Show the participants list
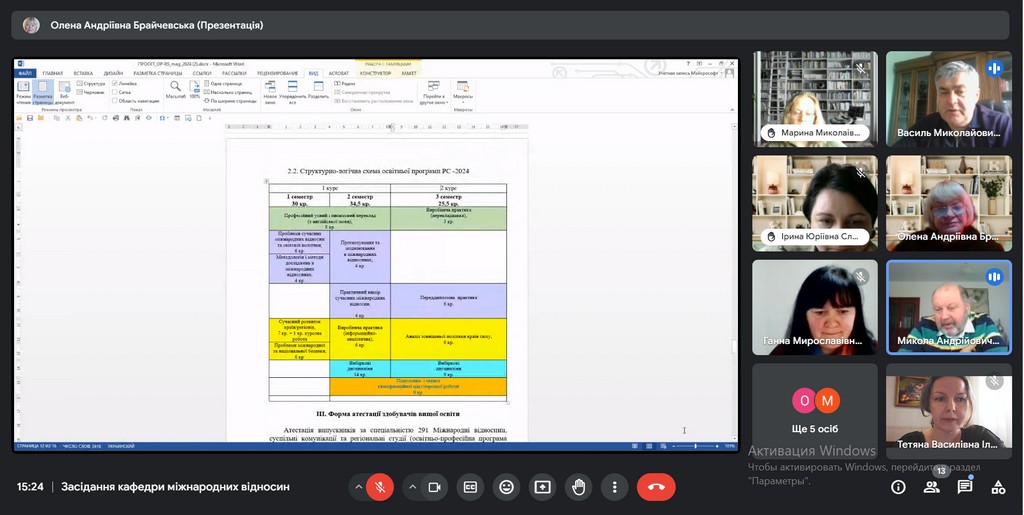1024x515 pixels. [932, 487]
